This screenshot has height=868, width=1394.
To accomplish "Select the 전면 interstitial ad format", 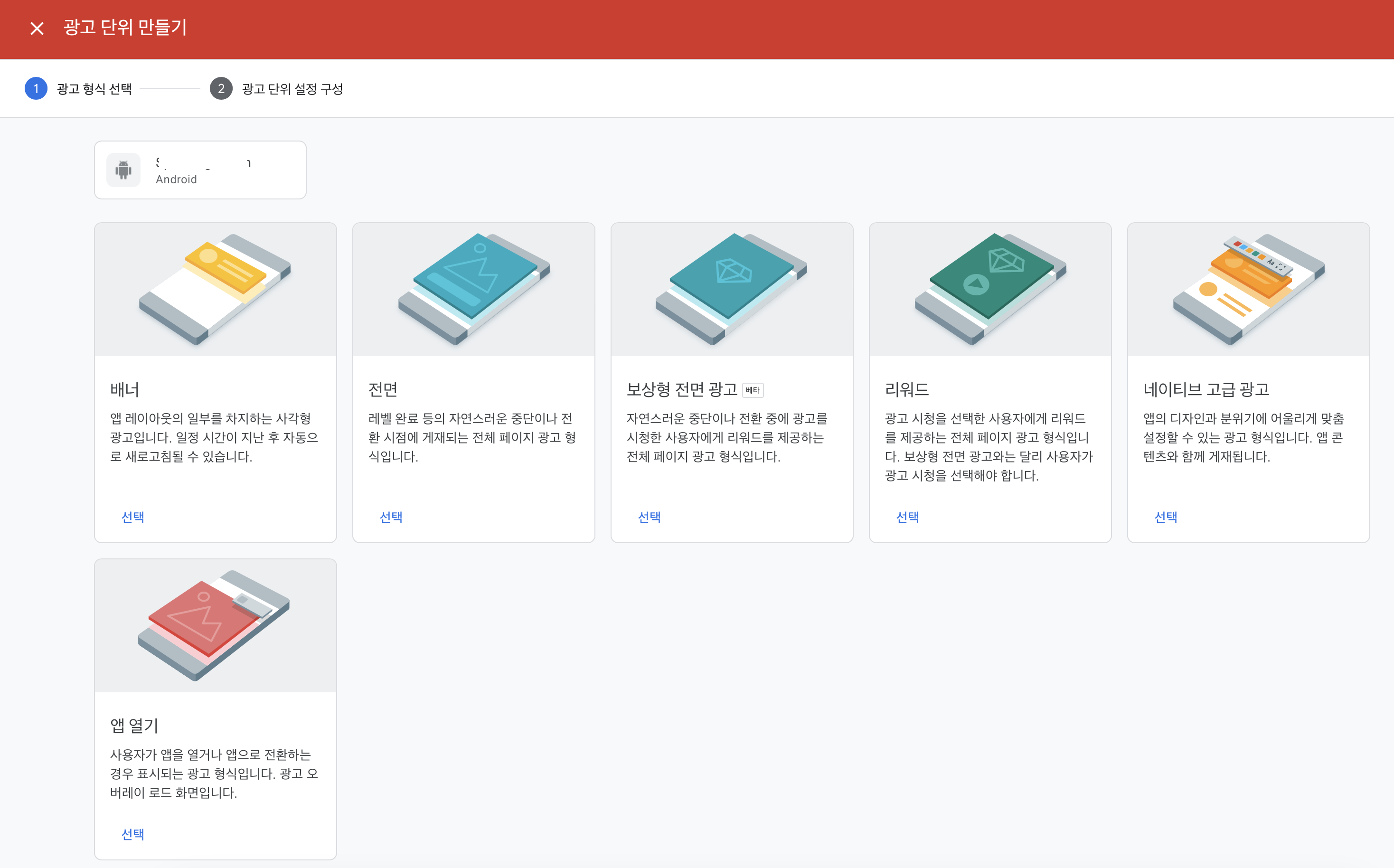I will [x=391, y=517].
